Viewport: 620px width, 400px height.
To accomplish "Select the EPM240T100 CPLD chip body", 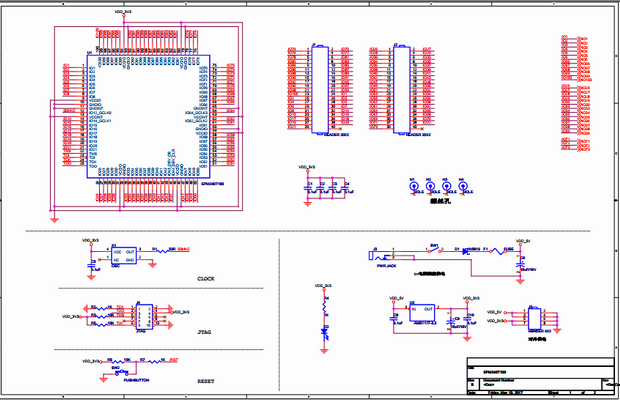I will tap(148, 117).
